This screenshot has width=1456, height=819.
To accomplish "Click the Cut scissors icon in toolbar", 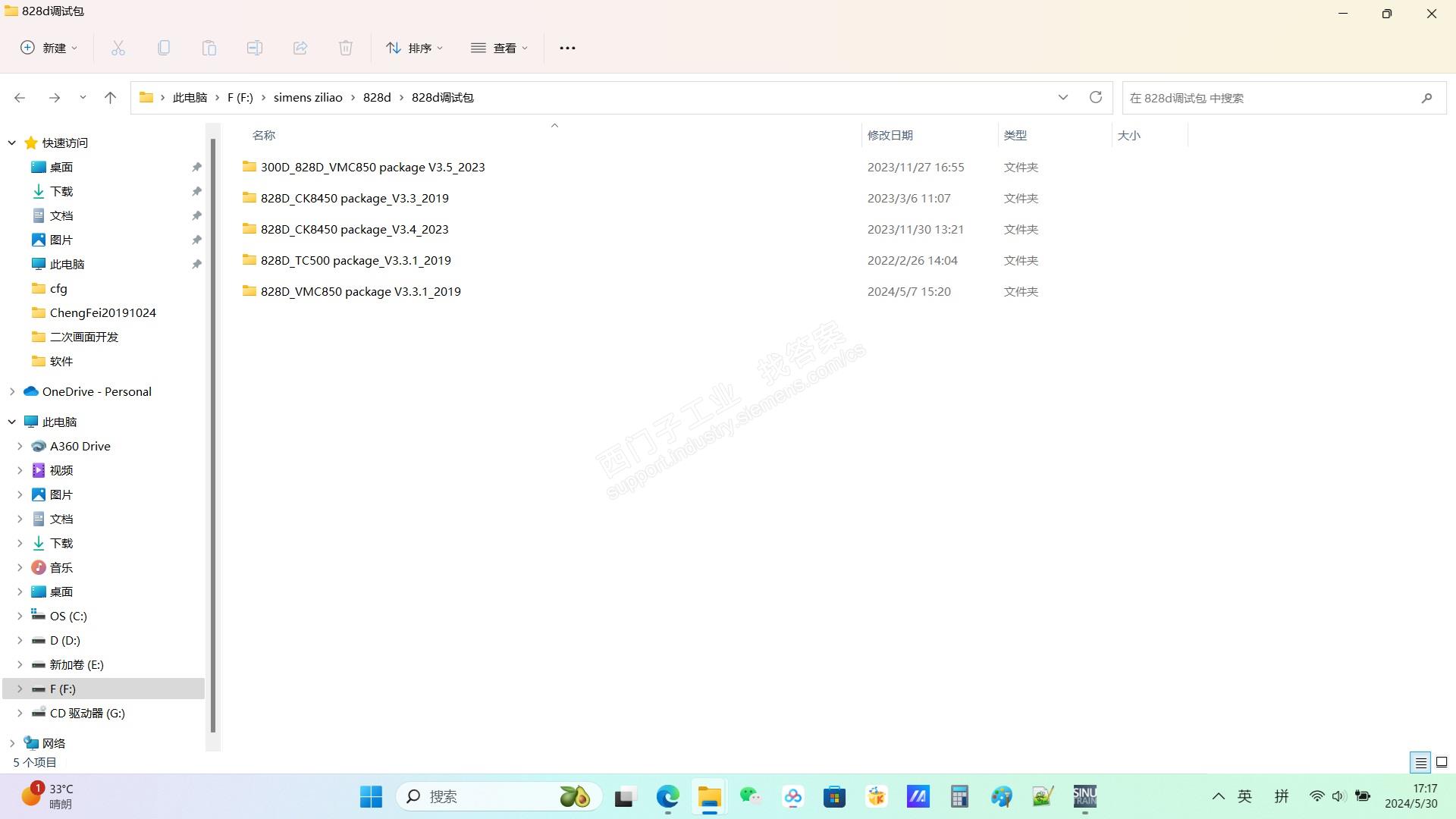I will coord(118,48).
